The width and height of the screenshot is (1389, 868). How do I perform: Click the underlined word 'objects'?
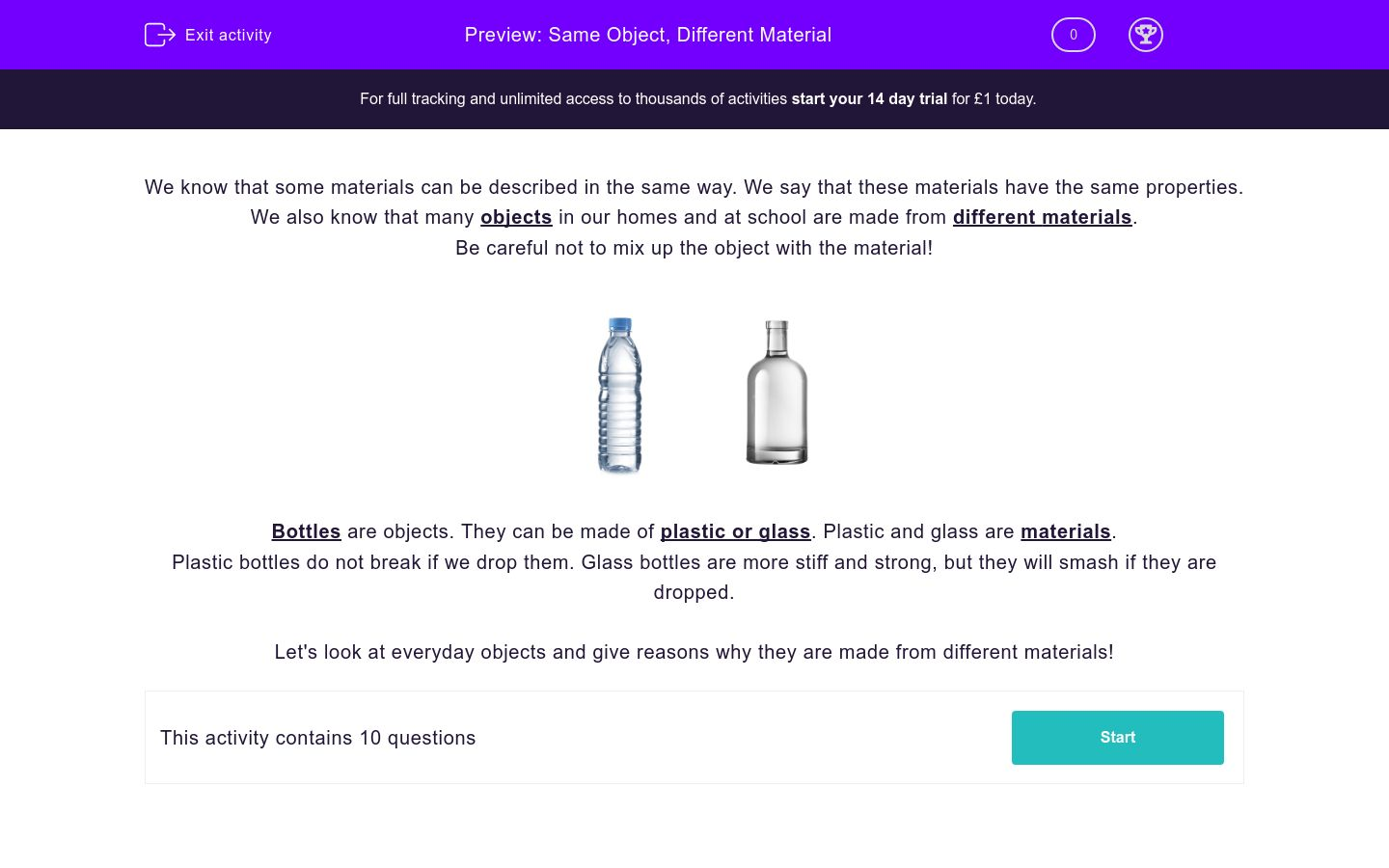516,217
